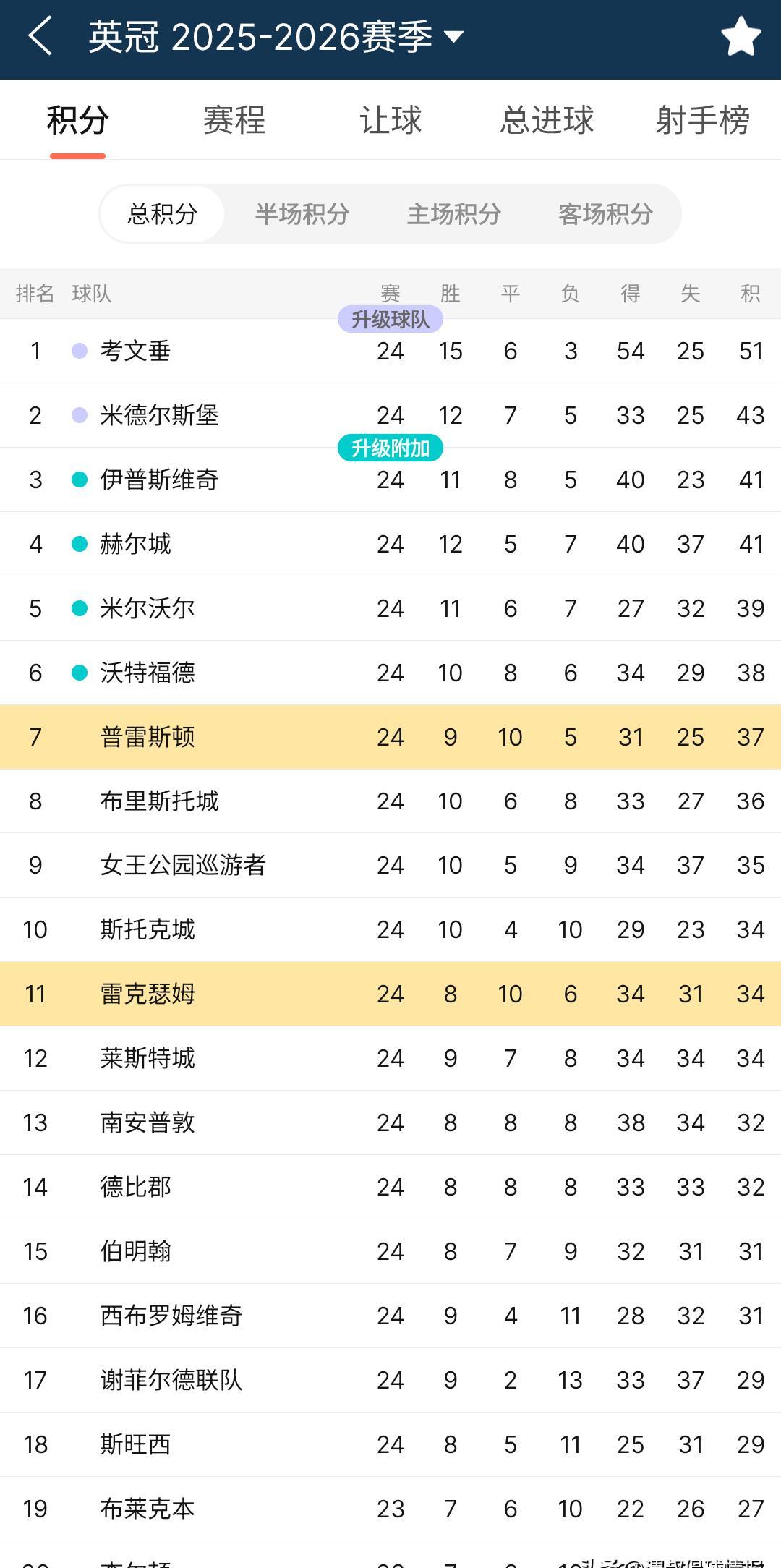Tap the 升级附加 badge
The width and height of the screenshot is (781, 1568).
[x=390, y=448]
